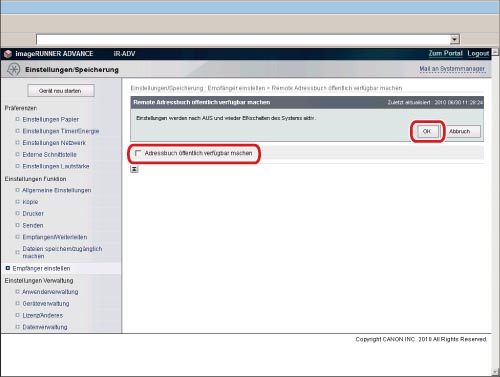Open Empfangen/Weiterleiten settings item
Viewport: 500px width, 377px height.
pos(55,237)
